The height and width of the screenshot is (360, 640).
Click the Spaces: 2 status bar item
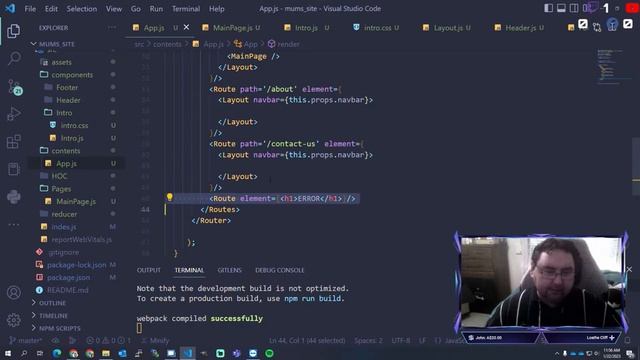coord(368,340)
